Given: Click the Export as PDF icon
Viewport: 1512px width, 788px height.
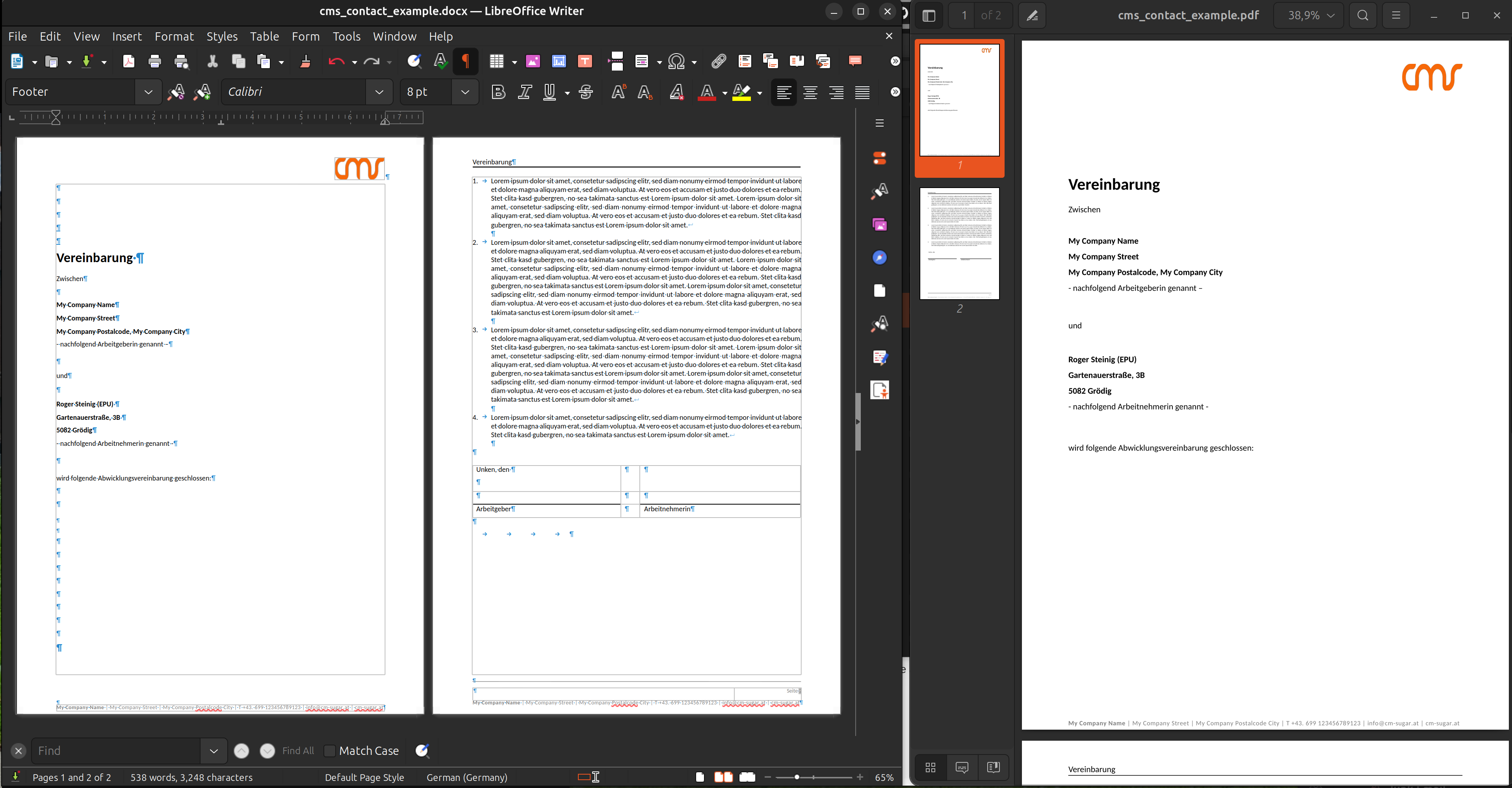Looking at the screenshot, I should click(x=128, y=61).
